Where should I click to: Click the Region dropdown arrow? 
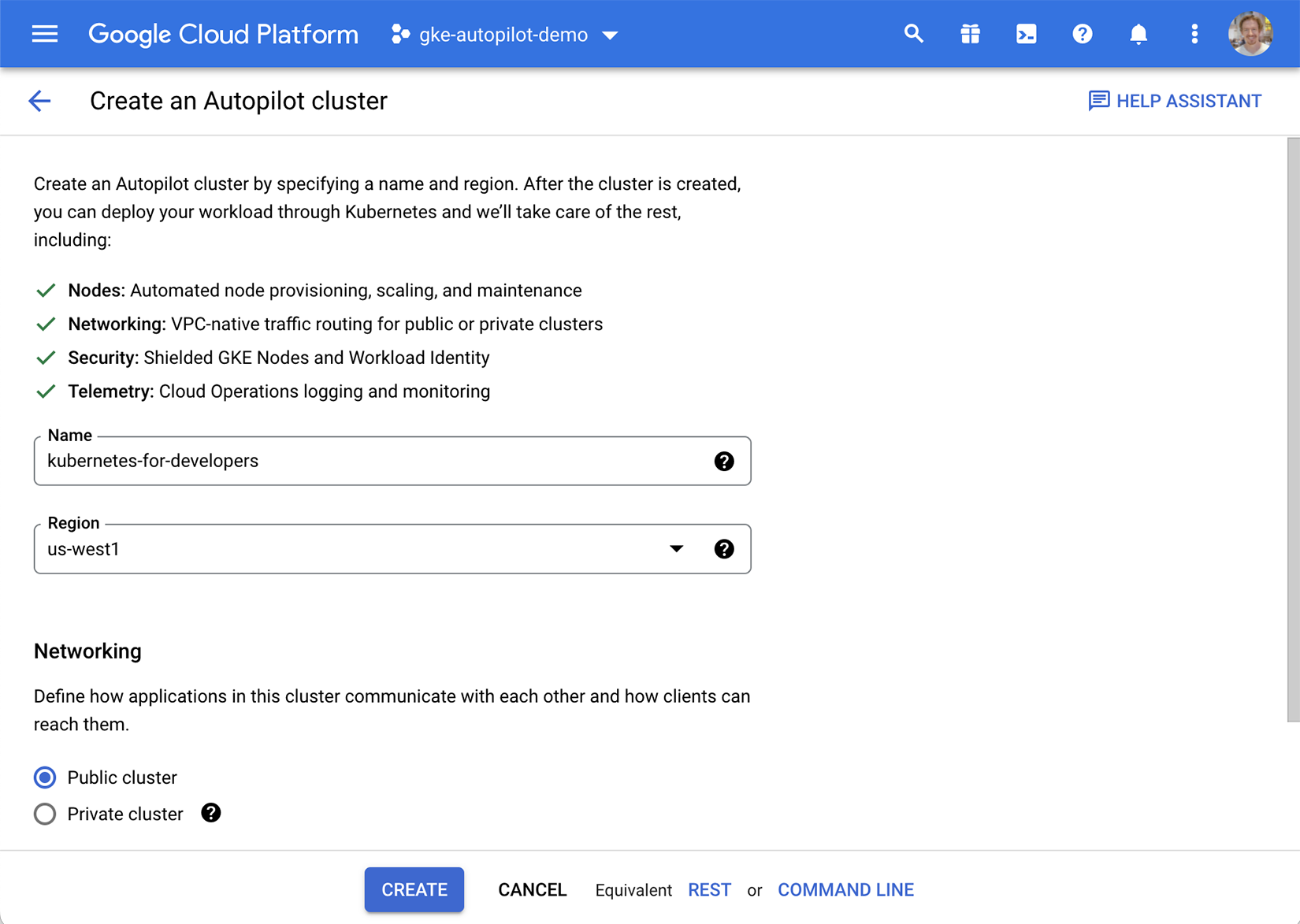point(676,549)
